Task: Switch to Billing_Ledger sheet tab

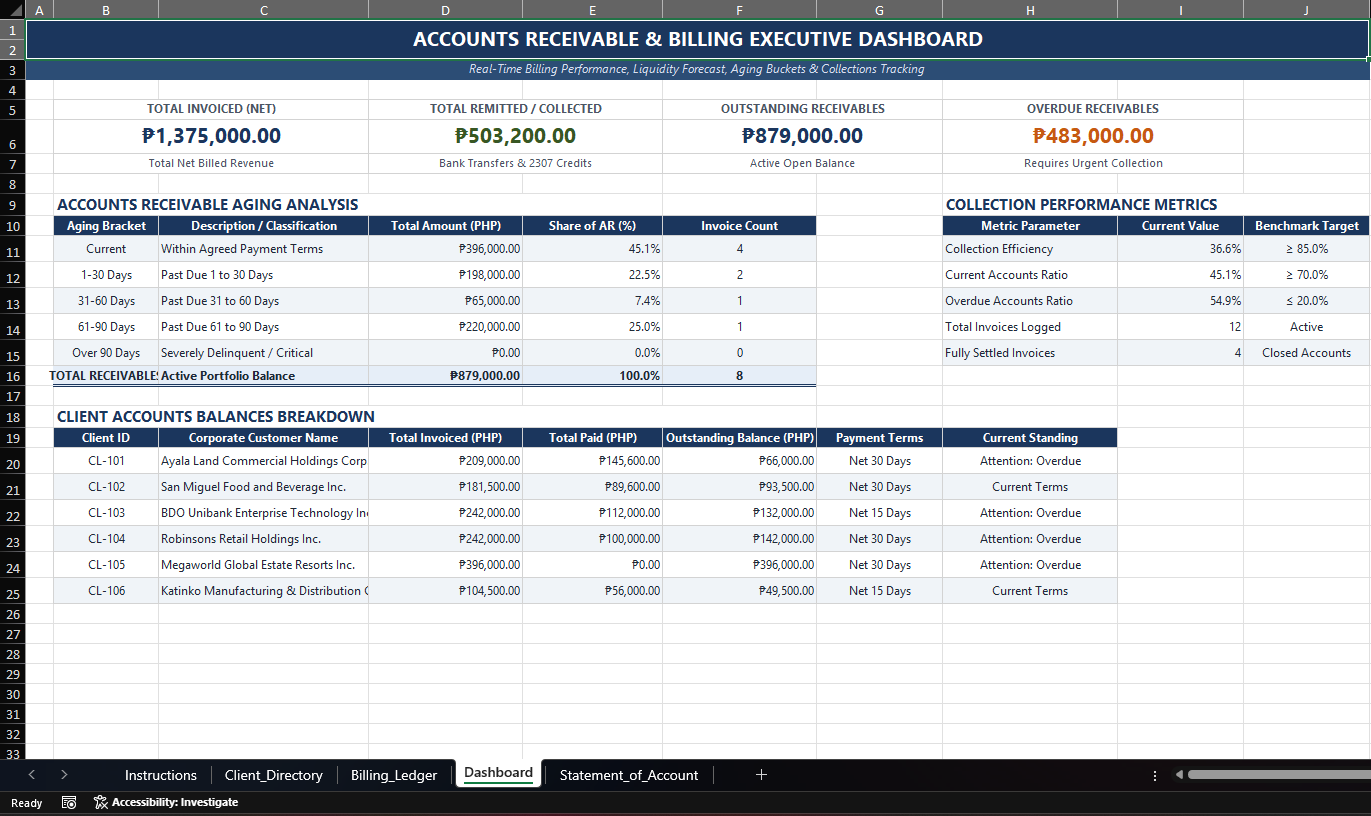Action: [394, 775]
